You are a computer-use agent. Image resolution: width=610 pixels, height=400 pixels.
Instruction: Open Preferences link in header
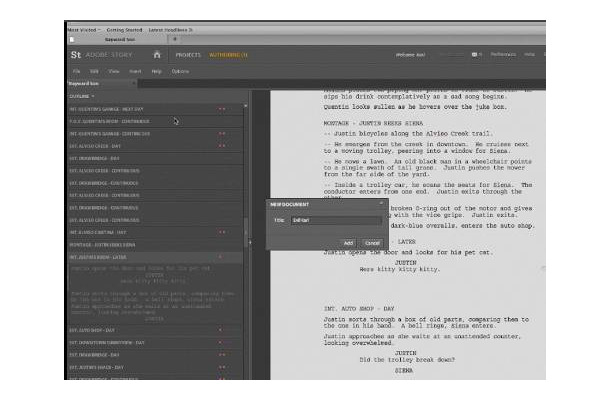503,54
